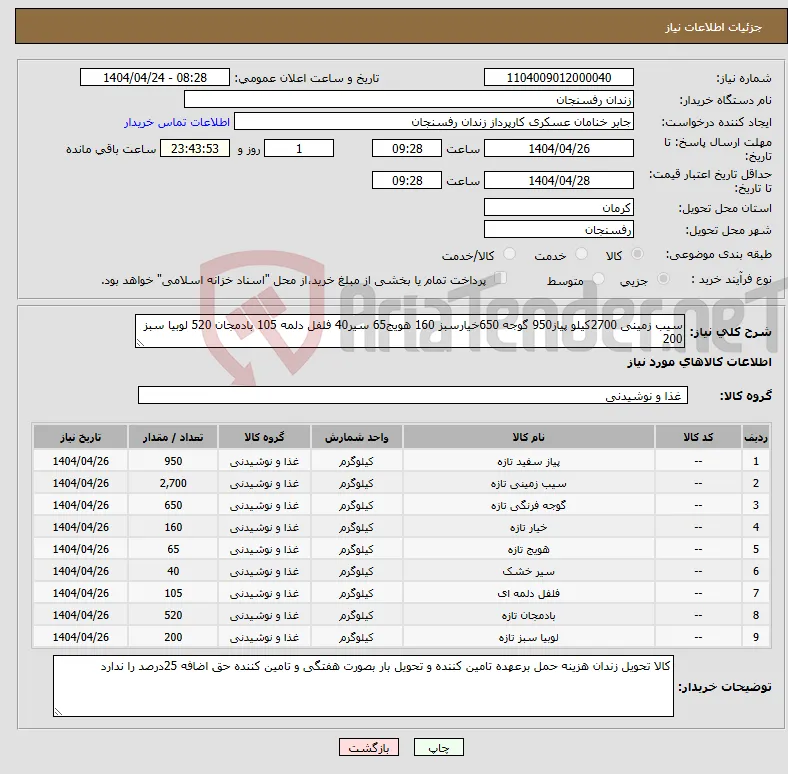788x774 pixels.
Task: Click quantity cell 2,700
Action: 173,483
